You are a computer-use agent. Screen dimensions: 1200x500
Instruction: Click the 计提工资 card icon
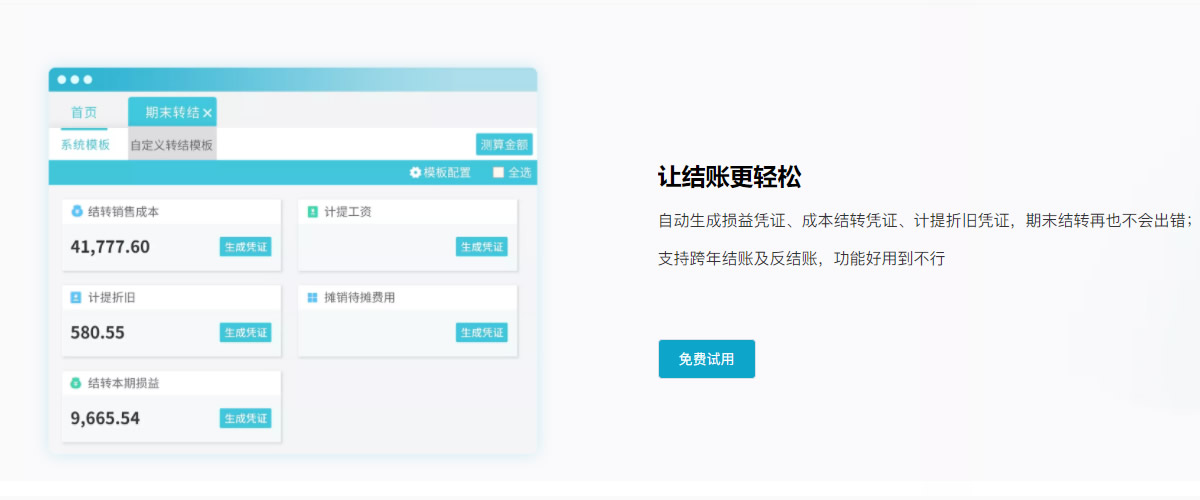pyautogui.click(x=312, y=211)
